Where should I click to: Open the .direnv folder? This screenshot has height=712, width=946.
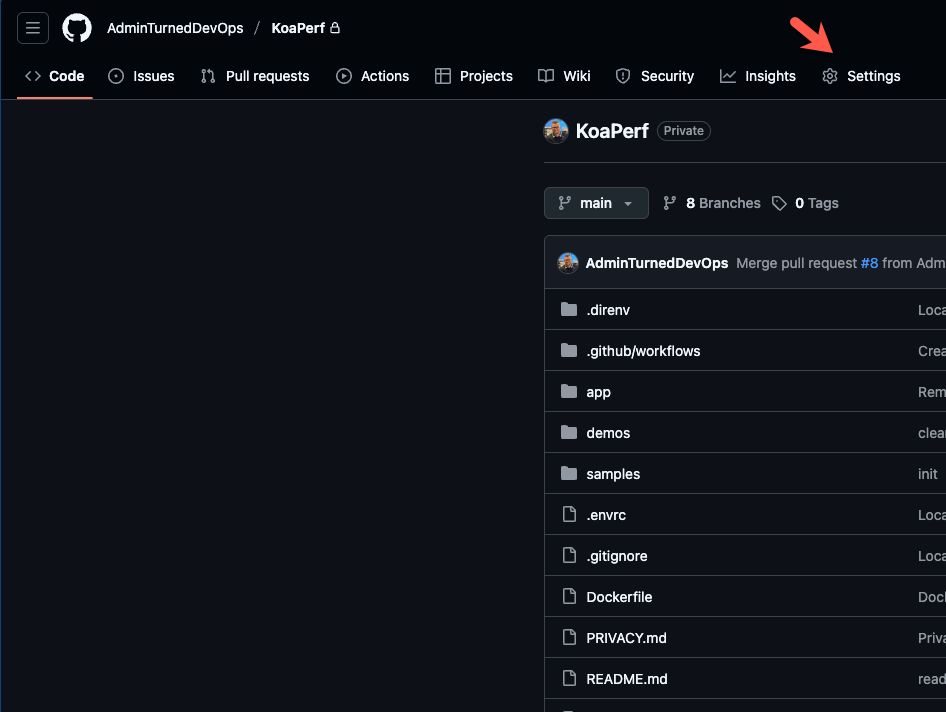coord(608,310)
